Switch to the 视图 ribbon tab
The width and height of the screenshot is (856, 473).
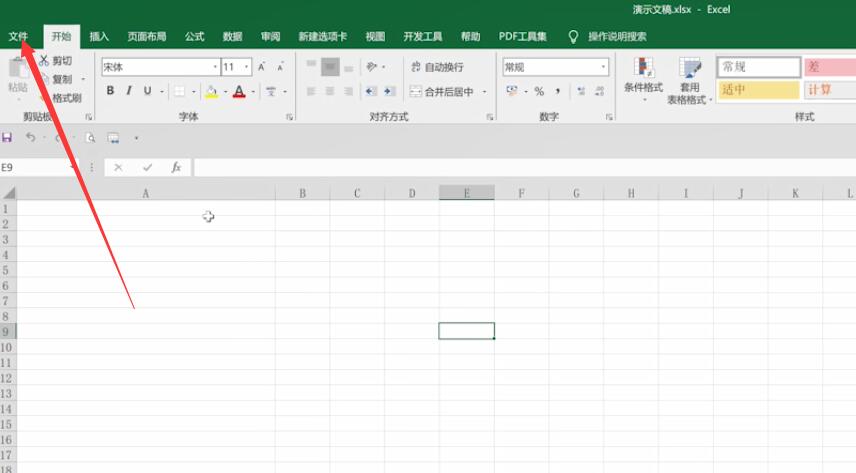375,37
